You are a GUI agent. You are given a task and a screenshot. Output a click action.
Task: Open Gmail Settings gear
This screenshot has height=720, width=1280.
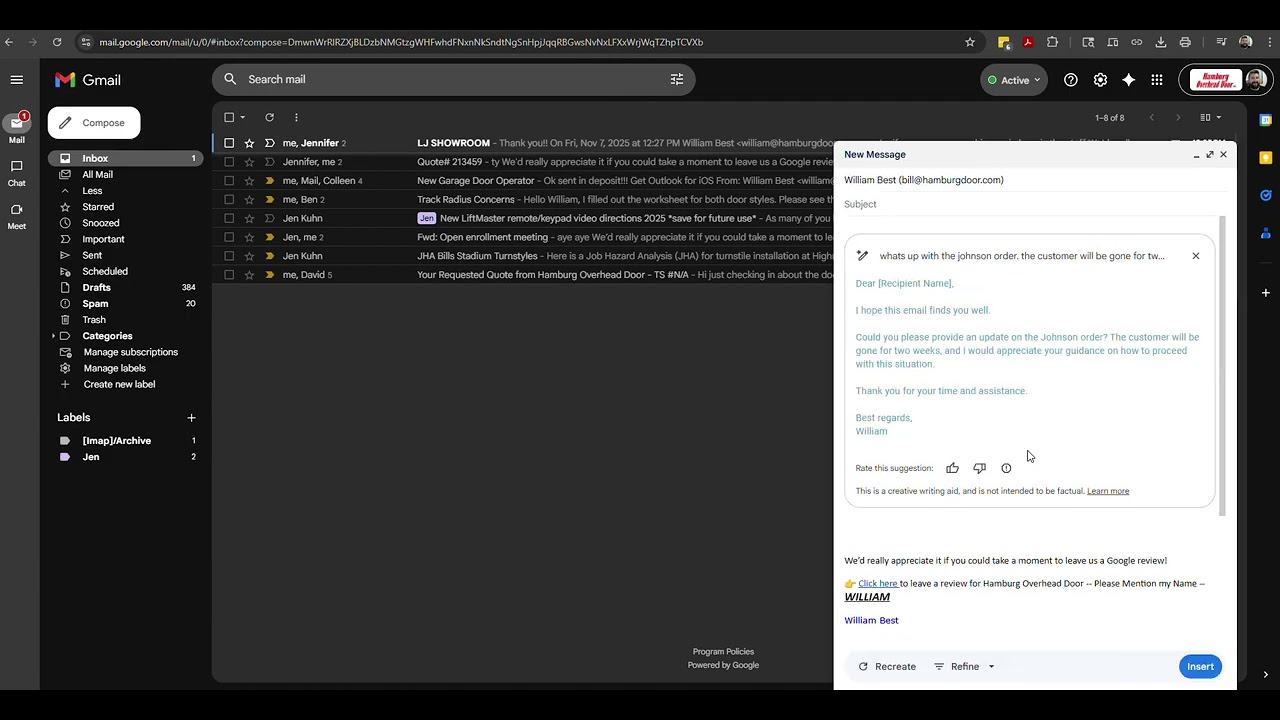click(1100, 80)
